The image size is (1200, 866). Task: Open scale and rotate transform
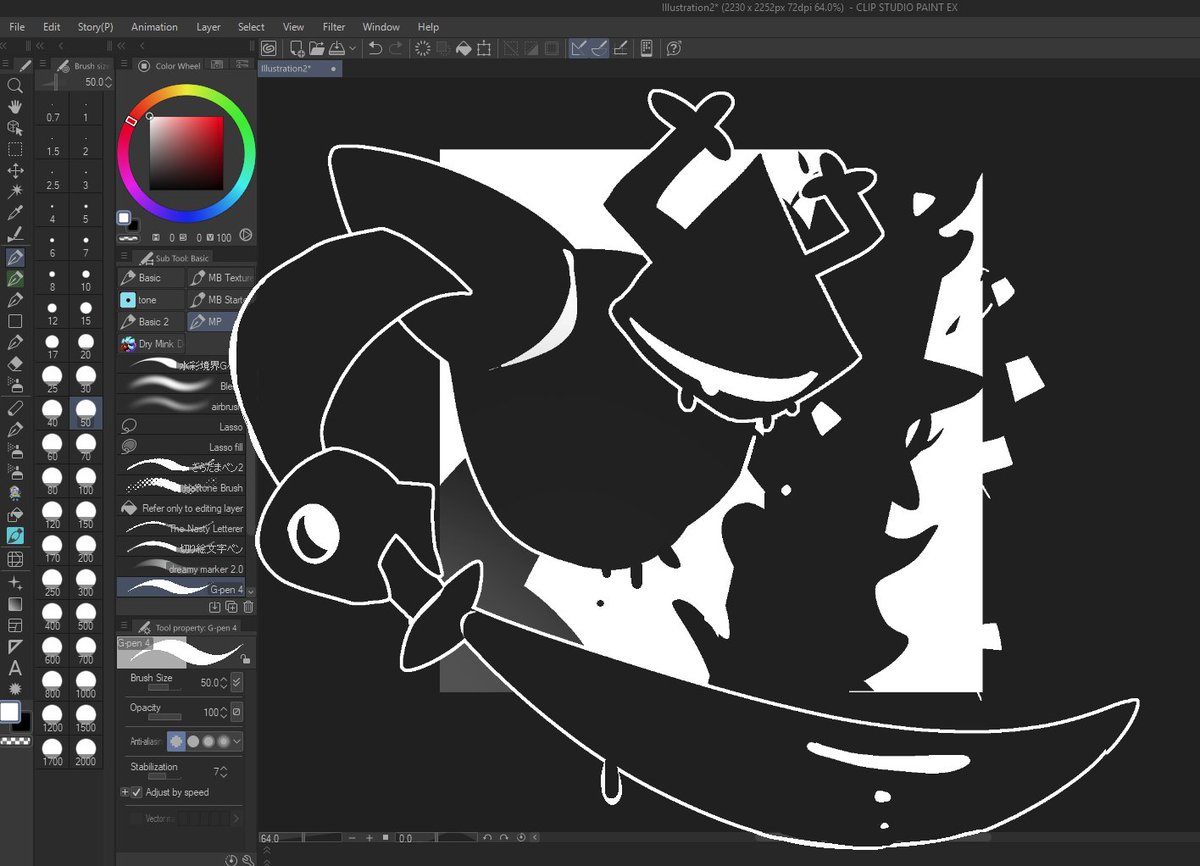(x=484, y=48)
